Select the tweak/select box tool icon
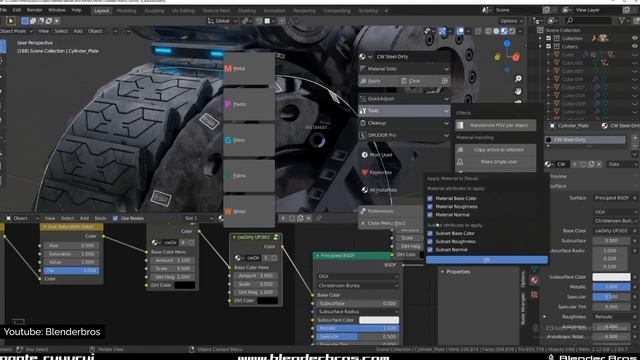The image size is (640, 360). pyautogui.click(x=11, y=20)
